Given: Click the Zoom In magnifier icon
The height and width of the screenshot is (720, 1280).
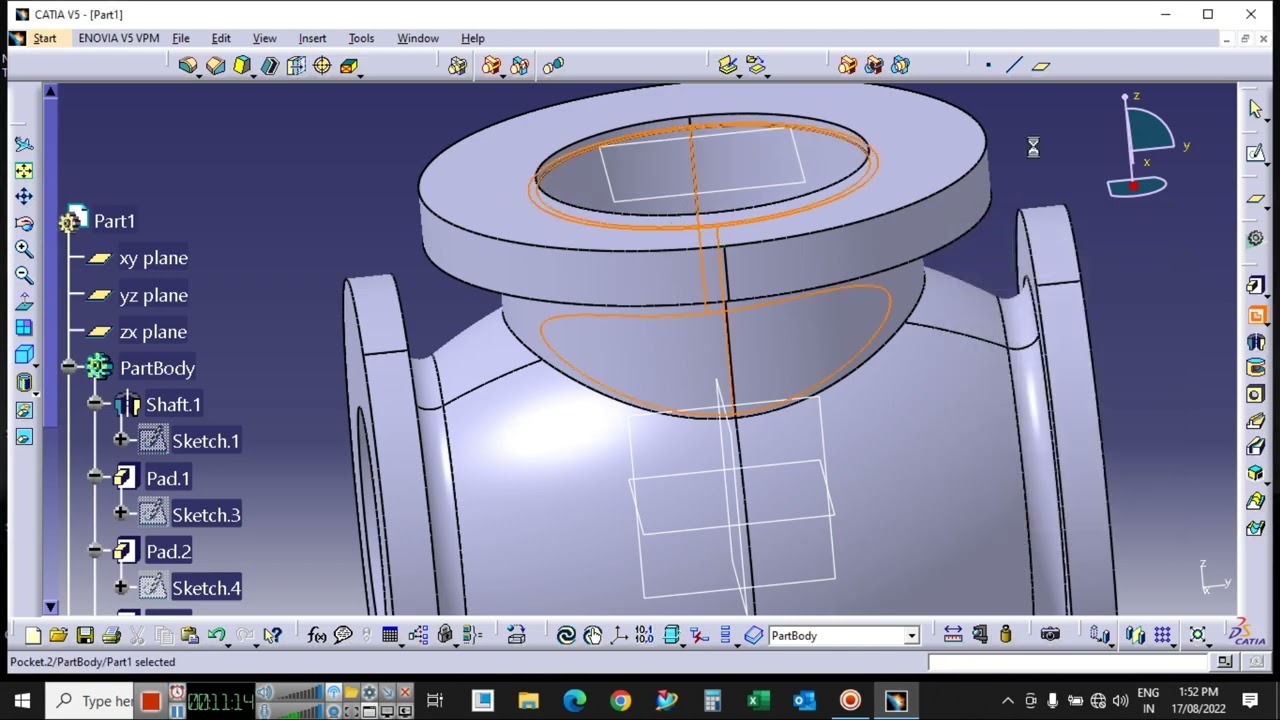Looking at the screenshot, I should (24, 249).
